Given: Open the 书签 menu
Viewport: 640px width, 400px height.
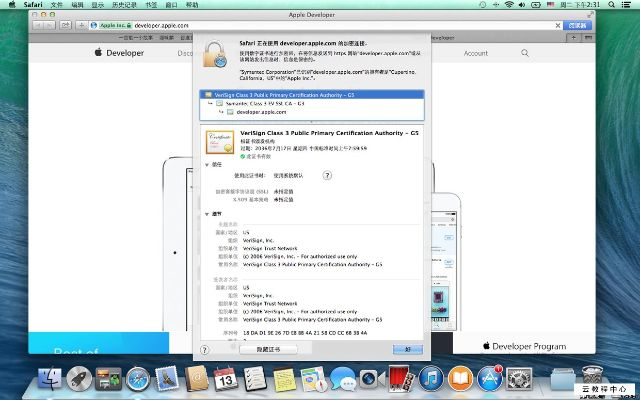Looking at the screenshot, I should point(151,5).
